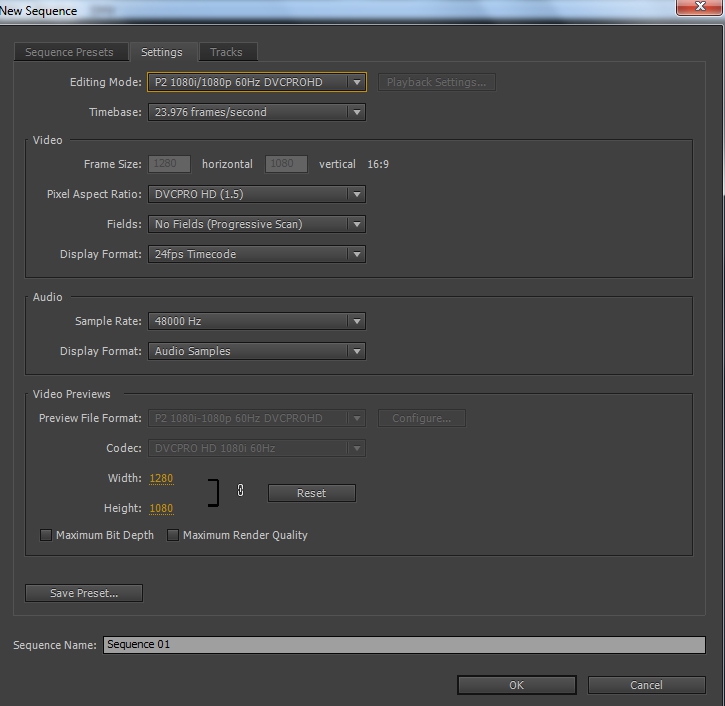Image resolution: width=725 pixels, height=706 pixels.
Task: Click the vertical Frame Size field
Action: point(286,164)
